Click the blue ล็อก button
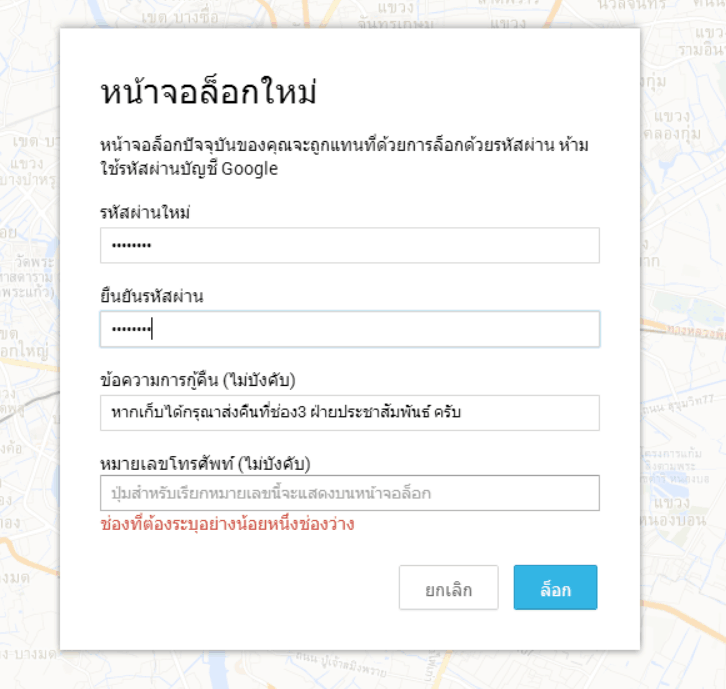 [555, 588]
